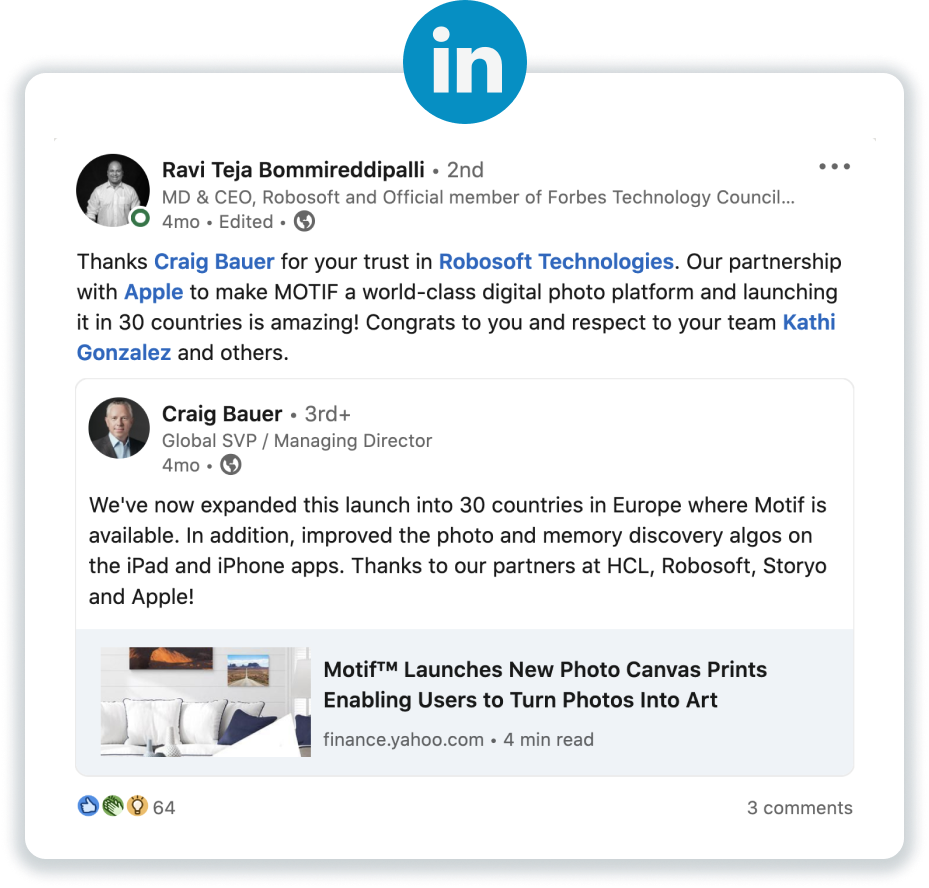
Task: Click the green clapping Celebrate reaction icon
Action: click(113, 806)
